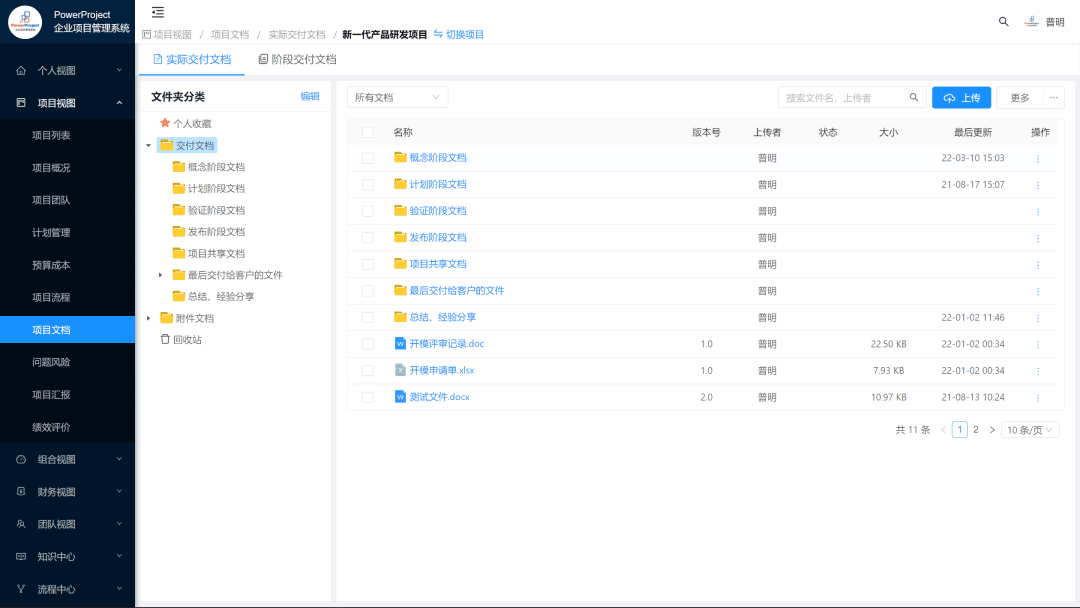Viewport: 1080px width, 608px height.
Task: Check the checkbox beside 开模申请单.xlsx
Action: pos(368,370)
